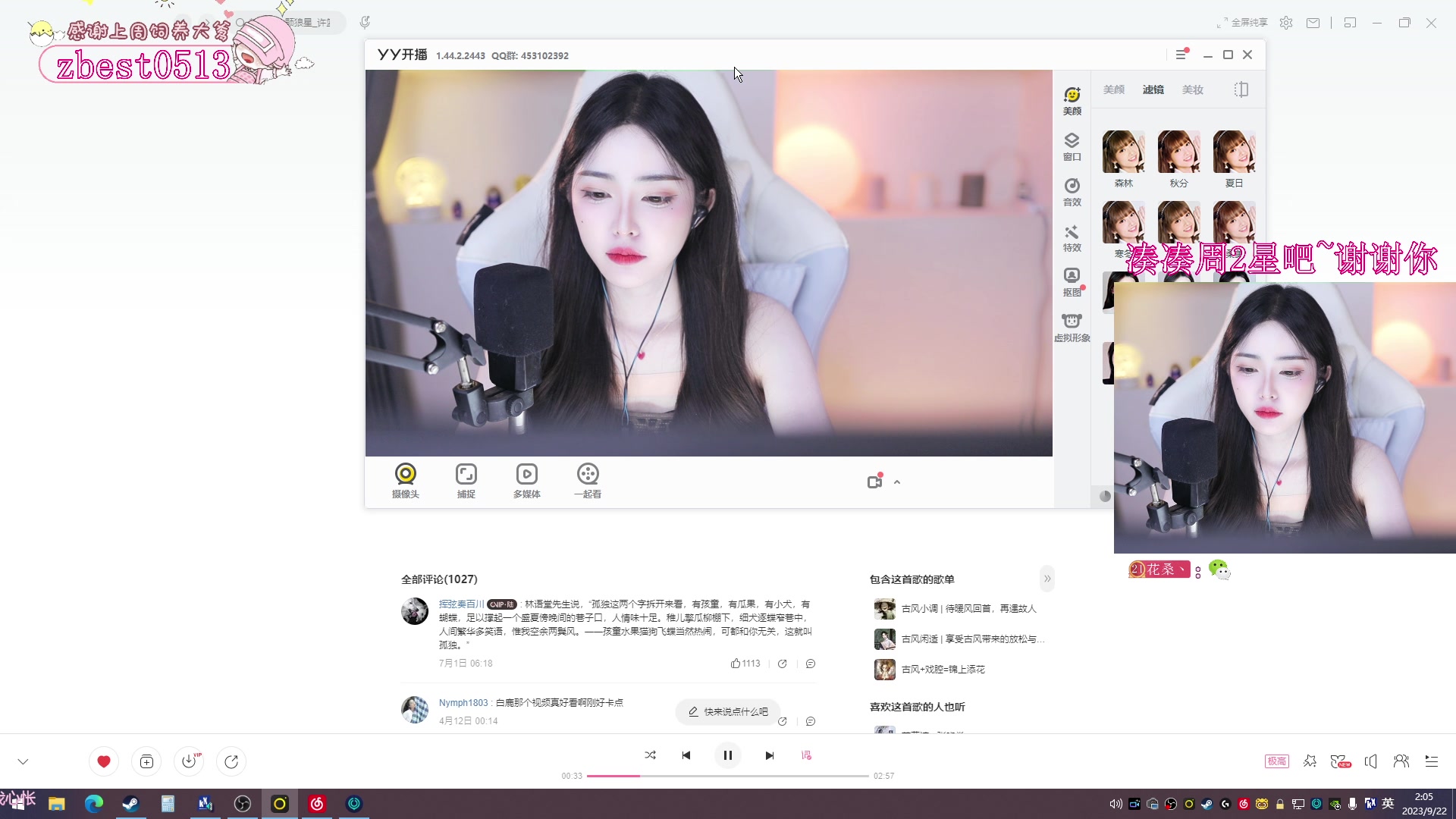1456x819 pixels.
Task: Expand the playlists section double-chevron
Action: [x=1047, y=579]
